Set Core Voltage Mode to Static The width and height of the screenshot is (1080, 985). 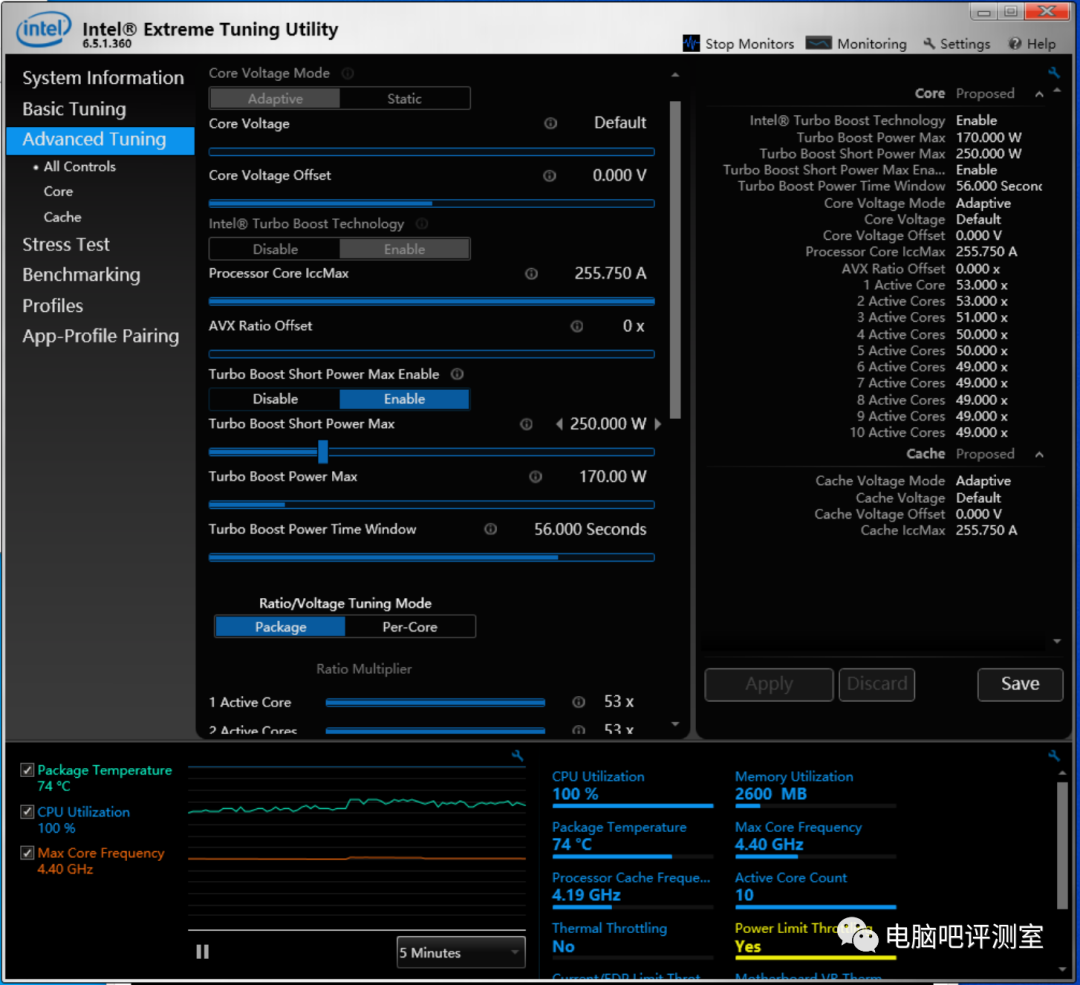(x=404, y=98)
